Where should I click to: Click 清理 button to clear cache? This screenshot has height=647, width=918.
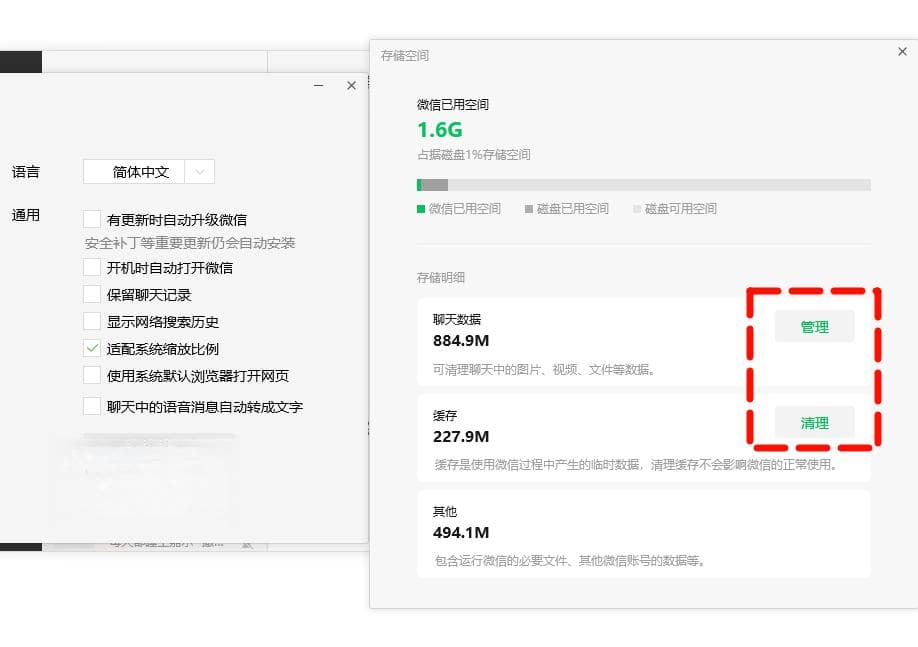point(814,423)
